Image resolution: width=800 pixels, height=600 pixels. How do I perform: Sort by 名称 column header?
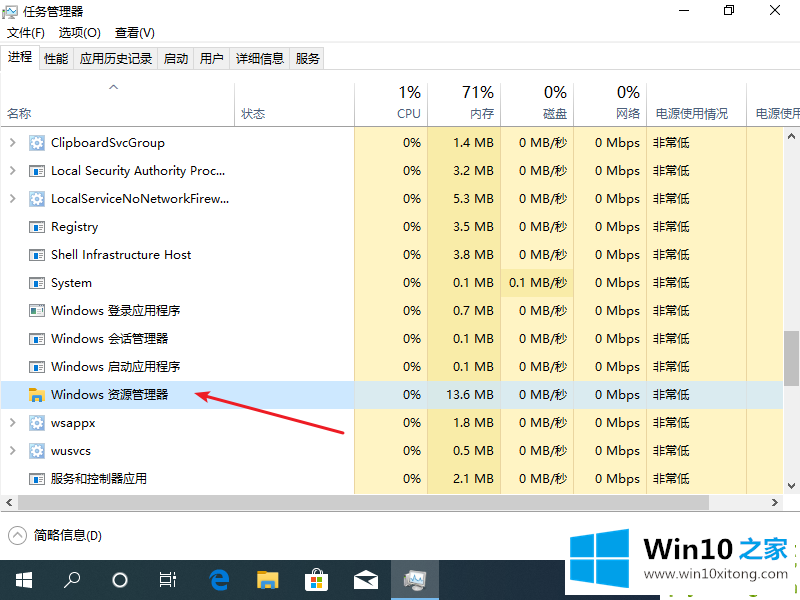coord(117,105)
